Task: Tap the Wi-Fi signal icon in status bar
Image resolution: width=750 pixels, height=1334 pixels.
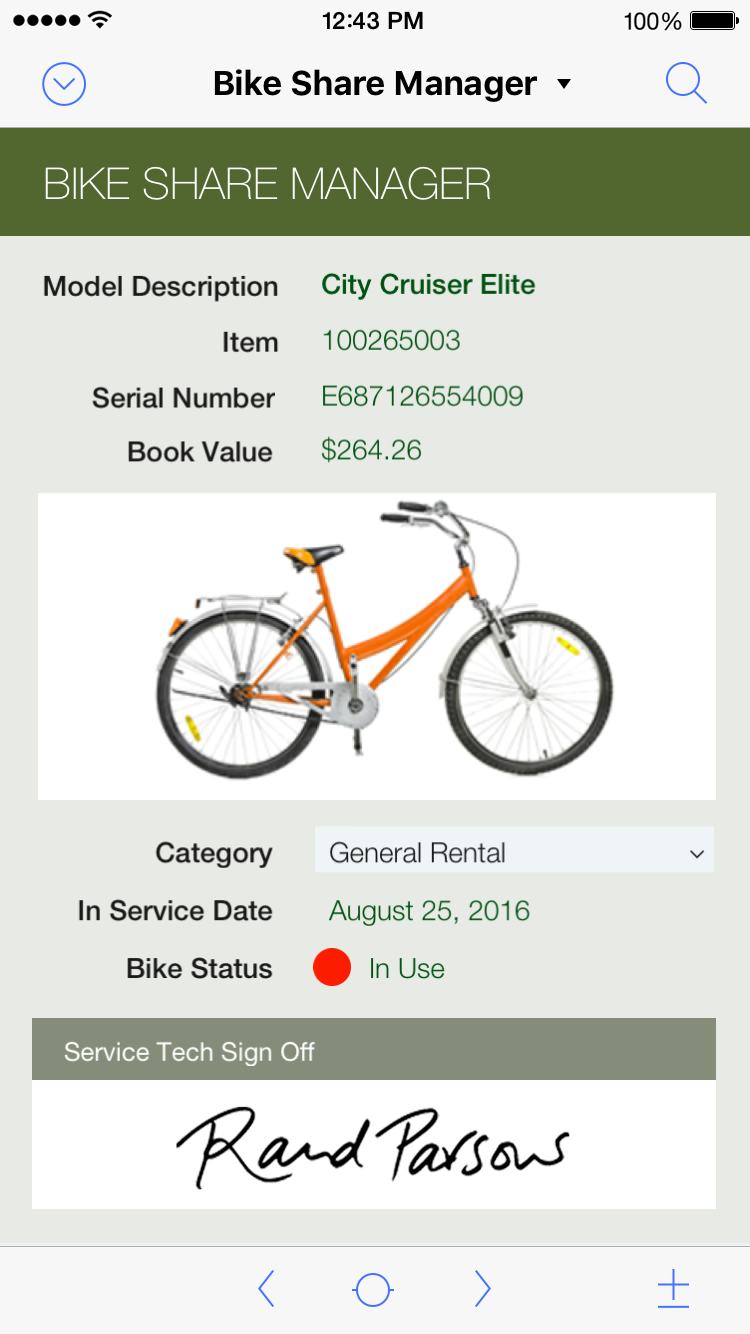Action: 100,20
